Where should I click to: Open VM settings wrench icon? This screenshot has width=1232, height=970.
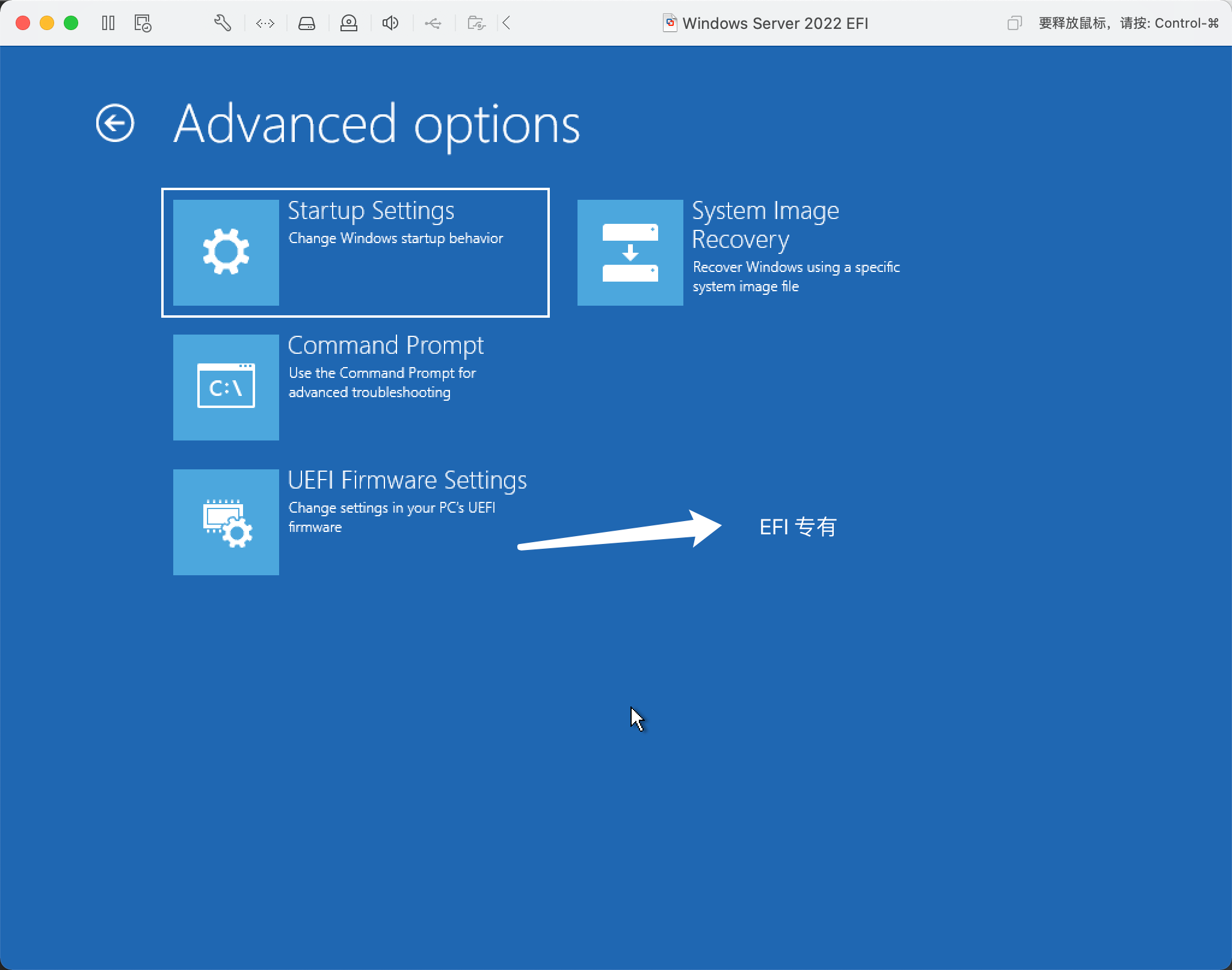click(223, 23)
